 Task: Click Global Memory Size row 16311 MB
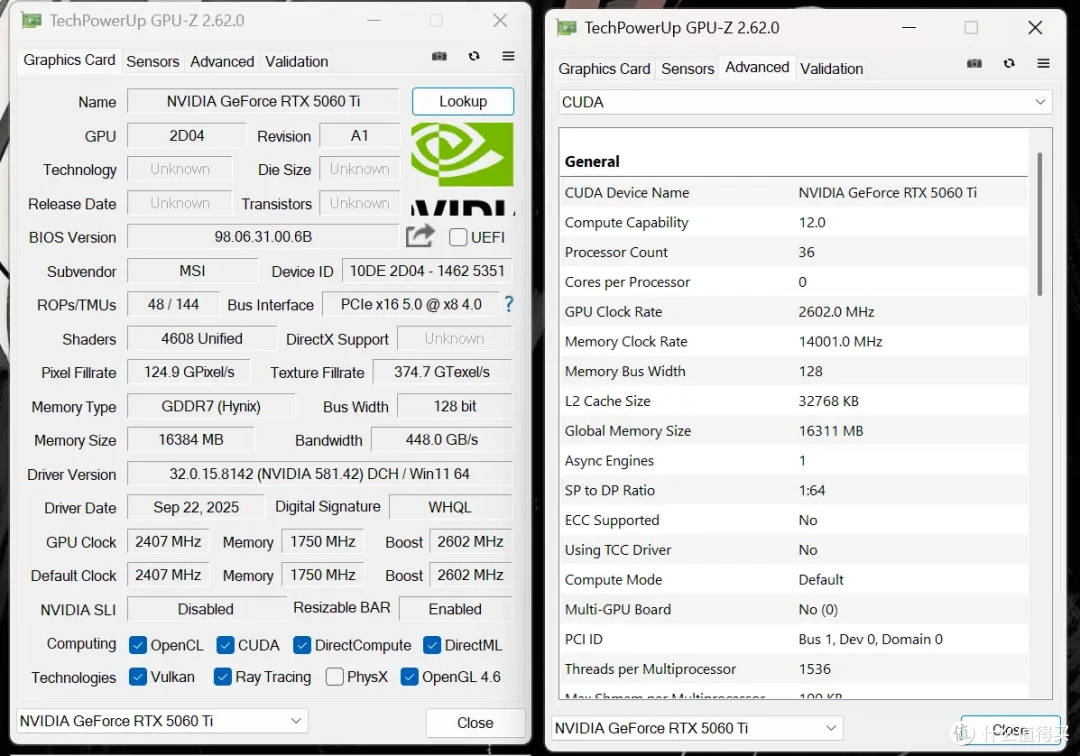click(793, 431)
